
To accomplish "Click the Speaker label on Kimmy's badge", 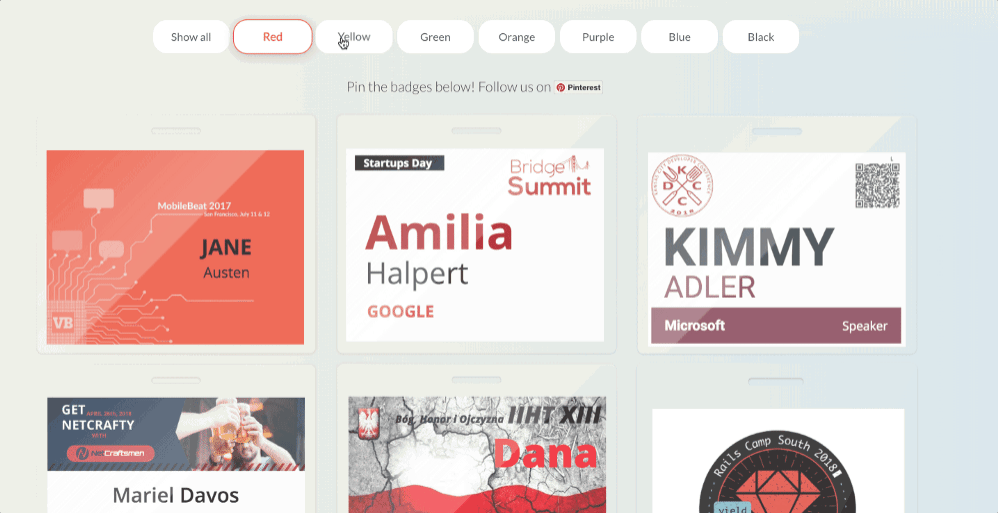I will click(864, 326).
